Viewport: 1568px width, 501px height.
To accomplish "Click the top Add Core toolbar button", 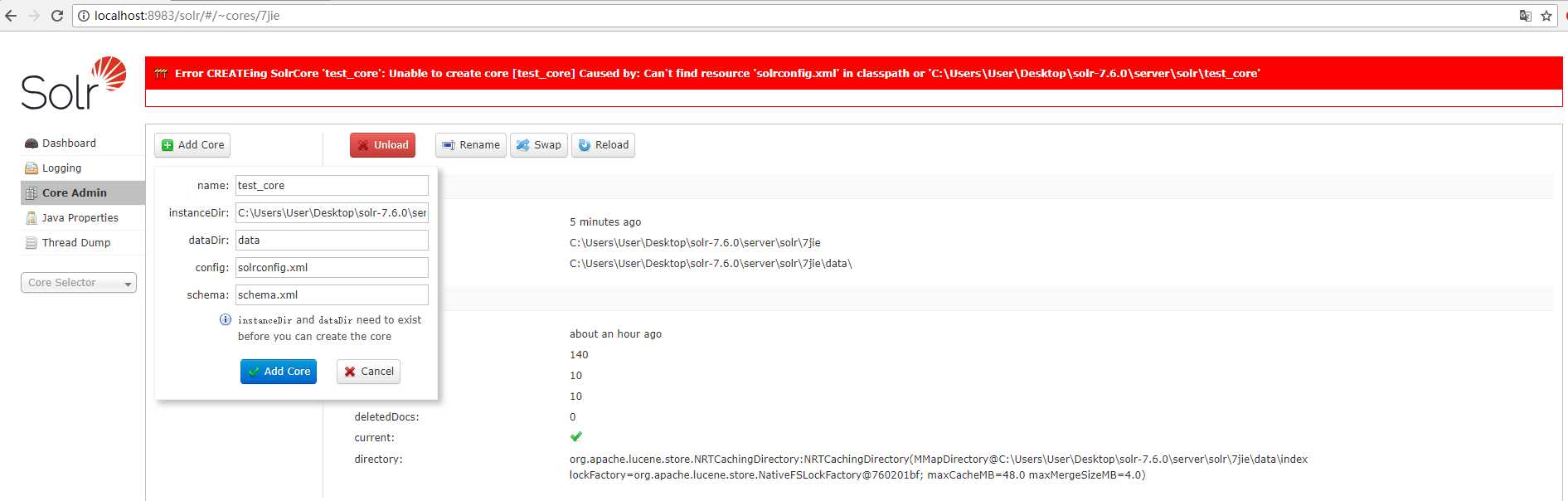I will [x=192, y=145].
